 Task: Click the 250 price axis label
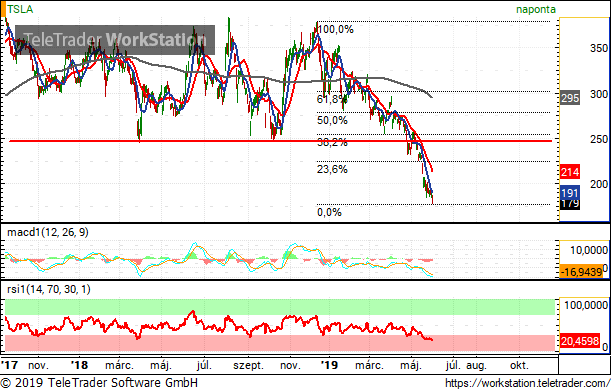[x=599, y=139]
